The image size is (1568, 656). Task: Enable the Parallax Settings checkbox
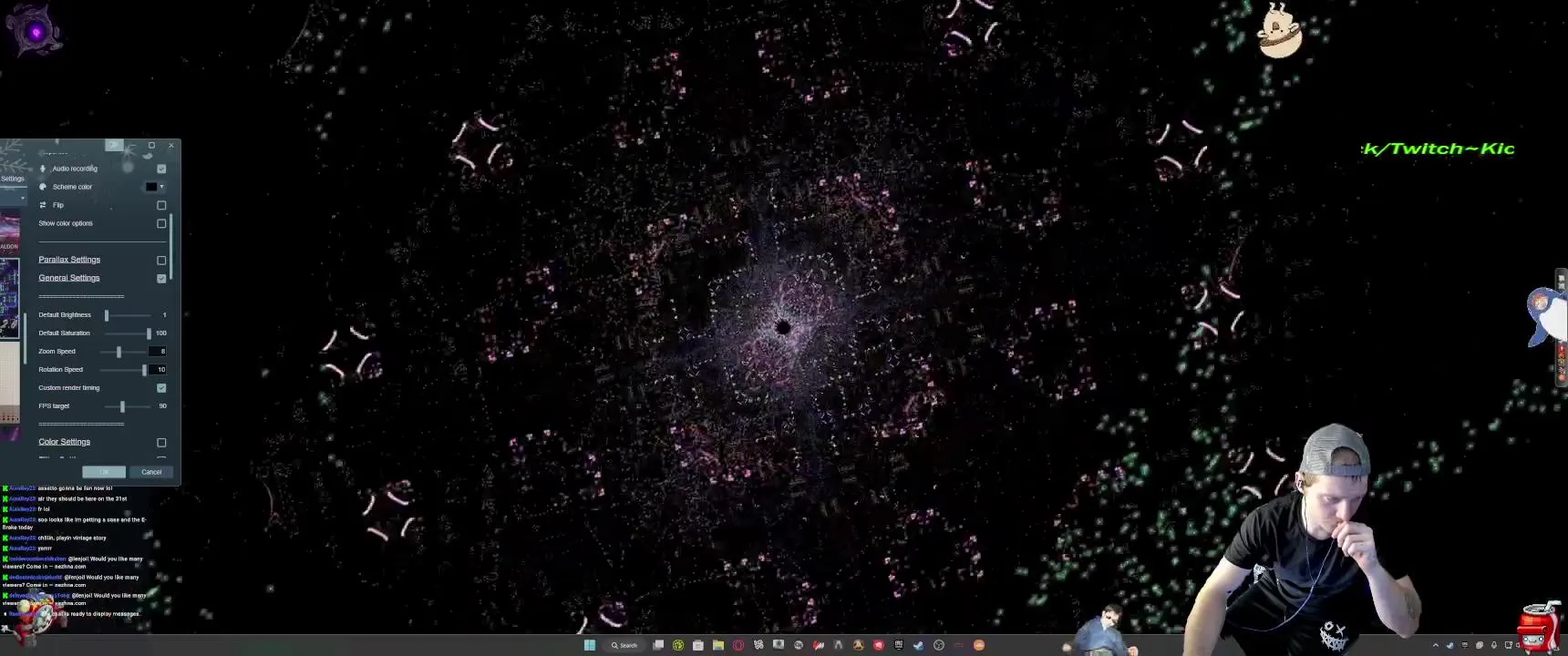pyautogui.click(x=161, y=260)
